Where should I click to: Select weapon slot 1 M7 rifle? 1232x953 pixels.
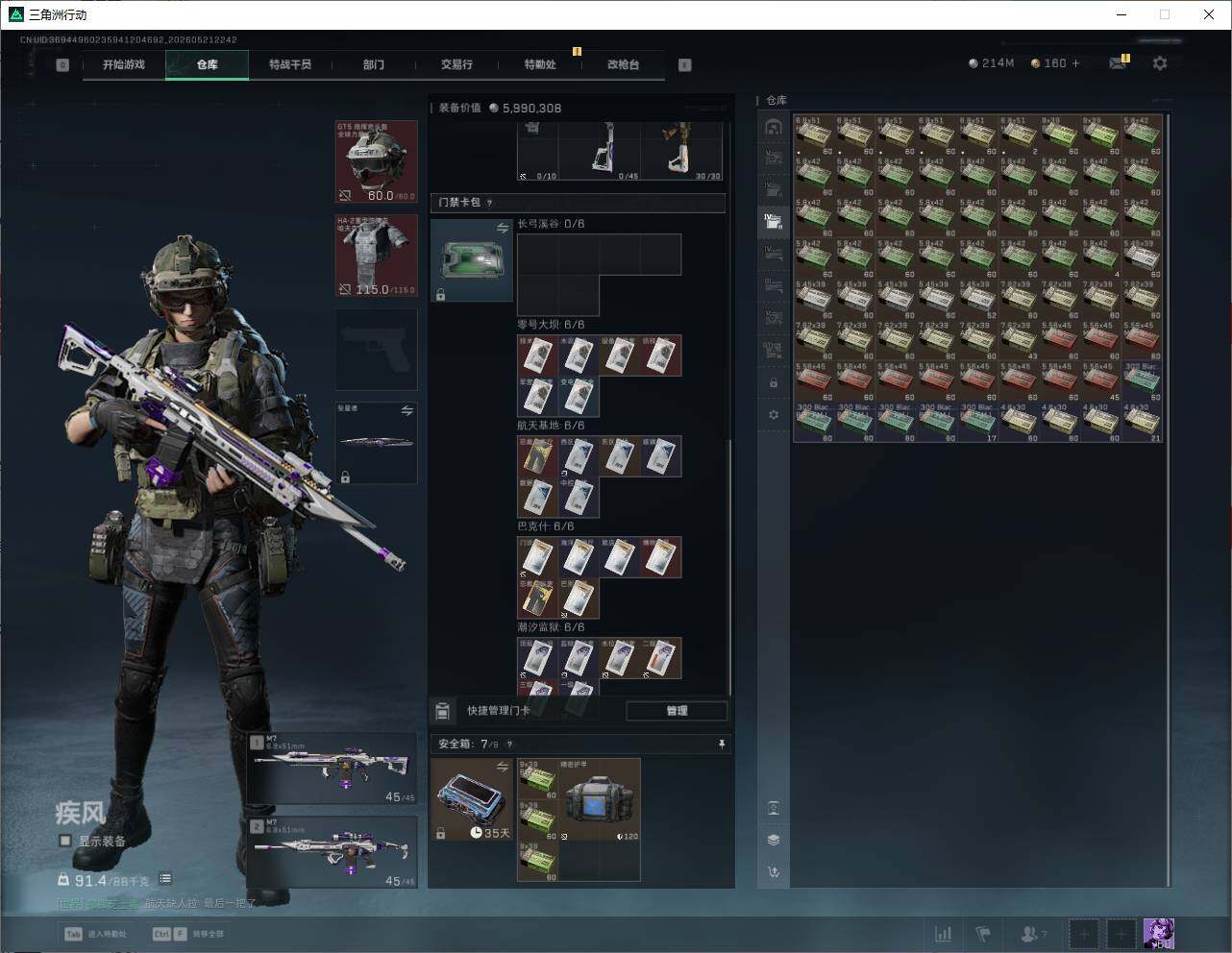(x=333, y=769)
